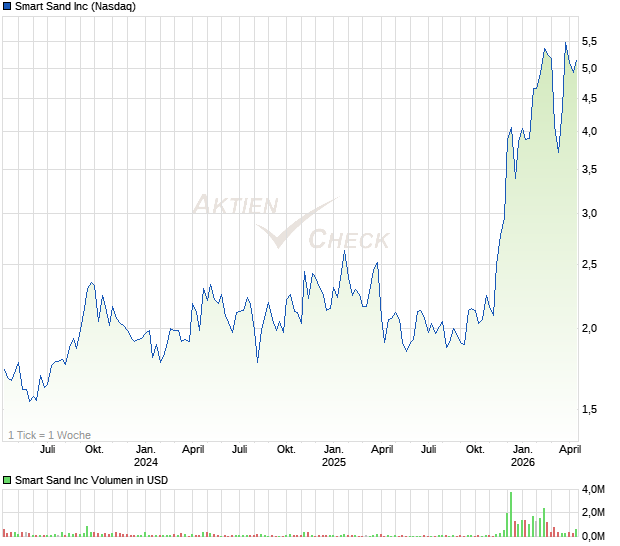Image resolution: width=620 pixels, height=546 pixels.
Task: Click the 'April' label following 'Jan. 2026'
Action: click(x=570, y=450)
